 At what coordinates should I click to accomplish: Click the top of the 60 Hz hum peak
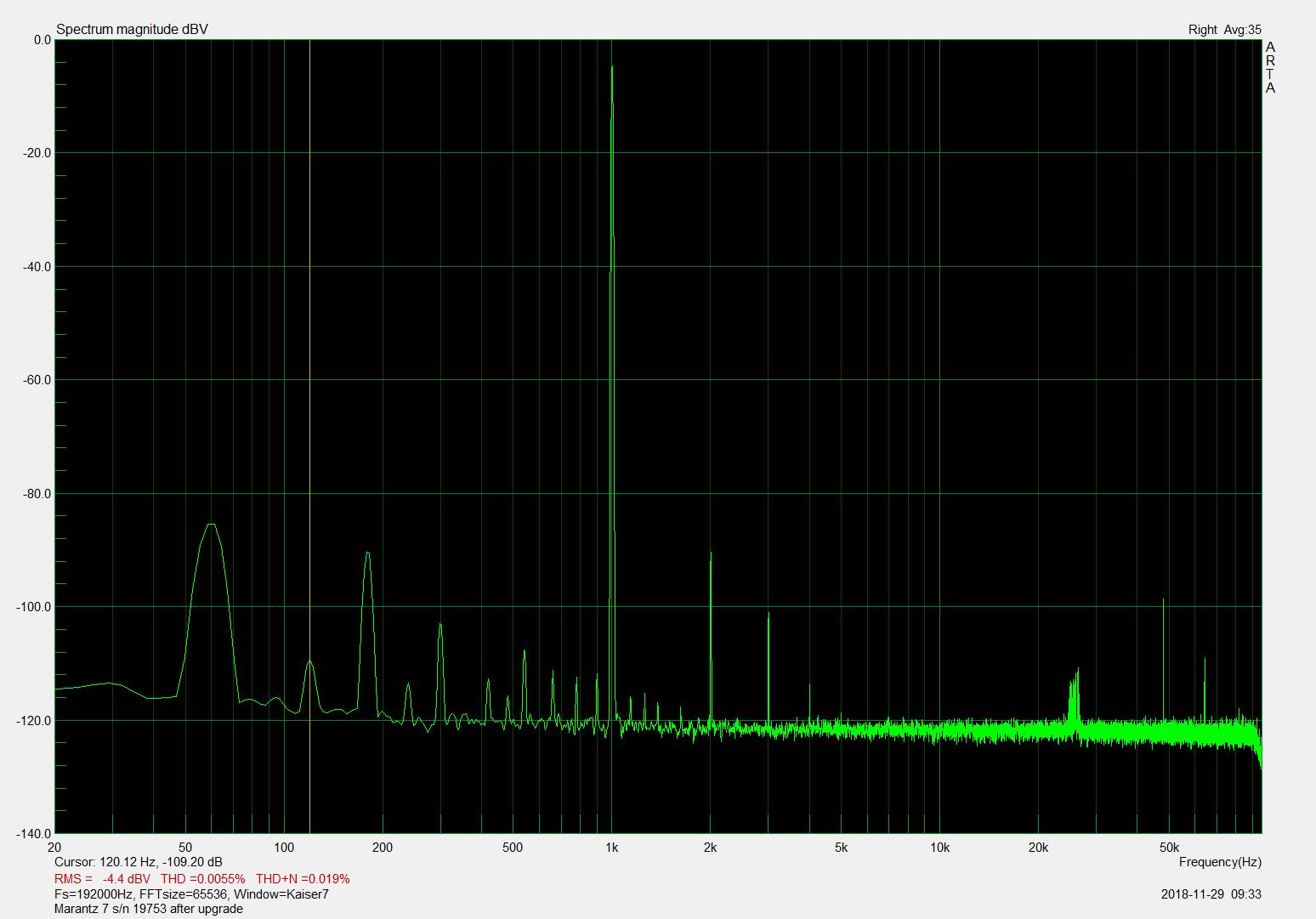pyautogui.click(x=211, y=525)
